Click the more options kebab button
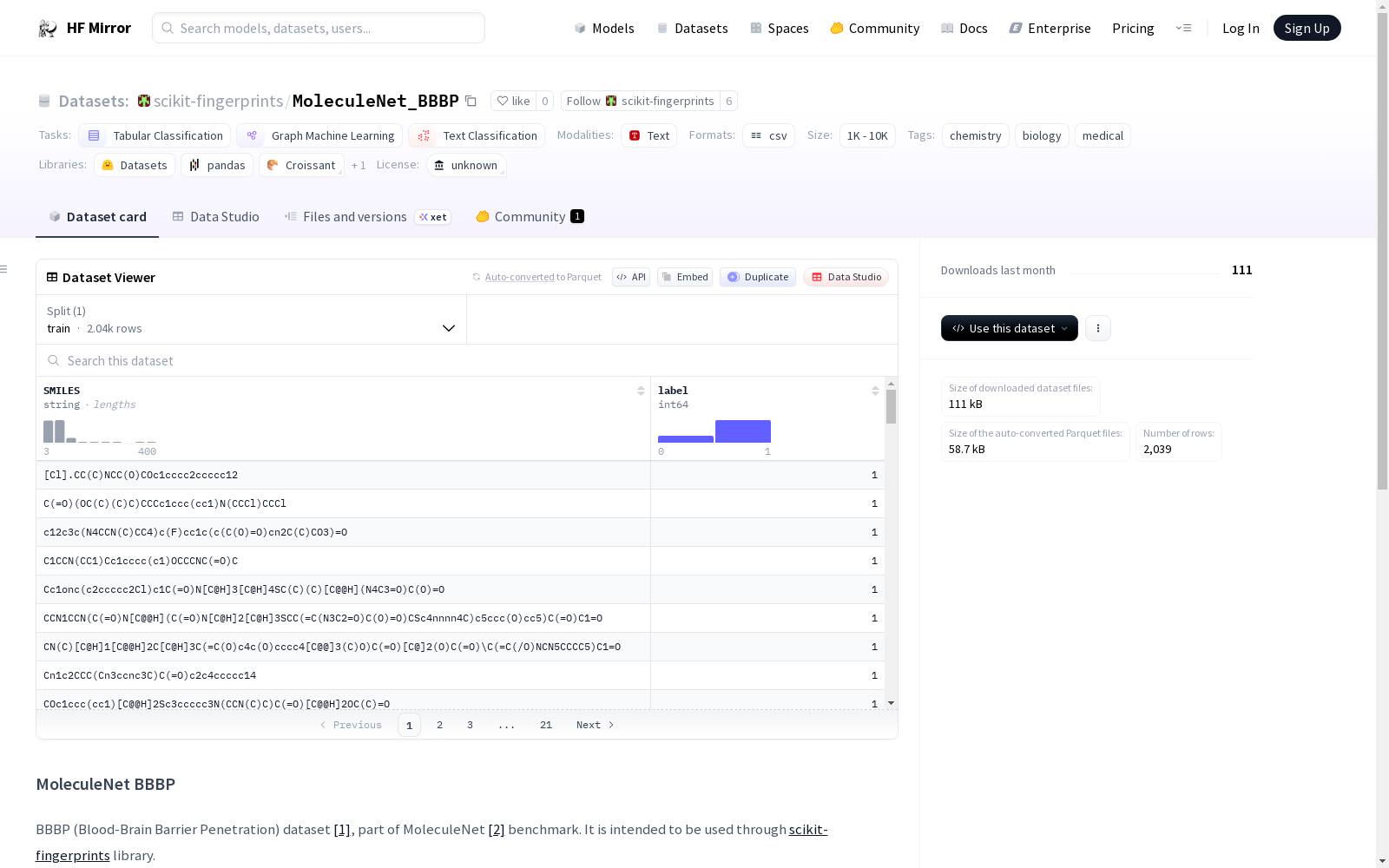Viewport: 1389px width, 868px height. point(1098,328)
